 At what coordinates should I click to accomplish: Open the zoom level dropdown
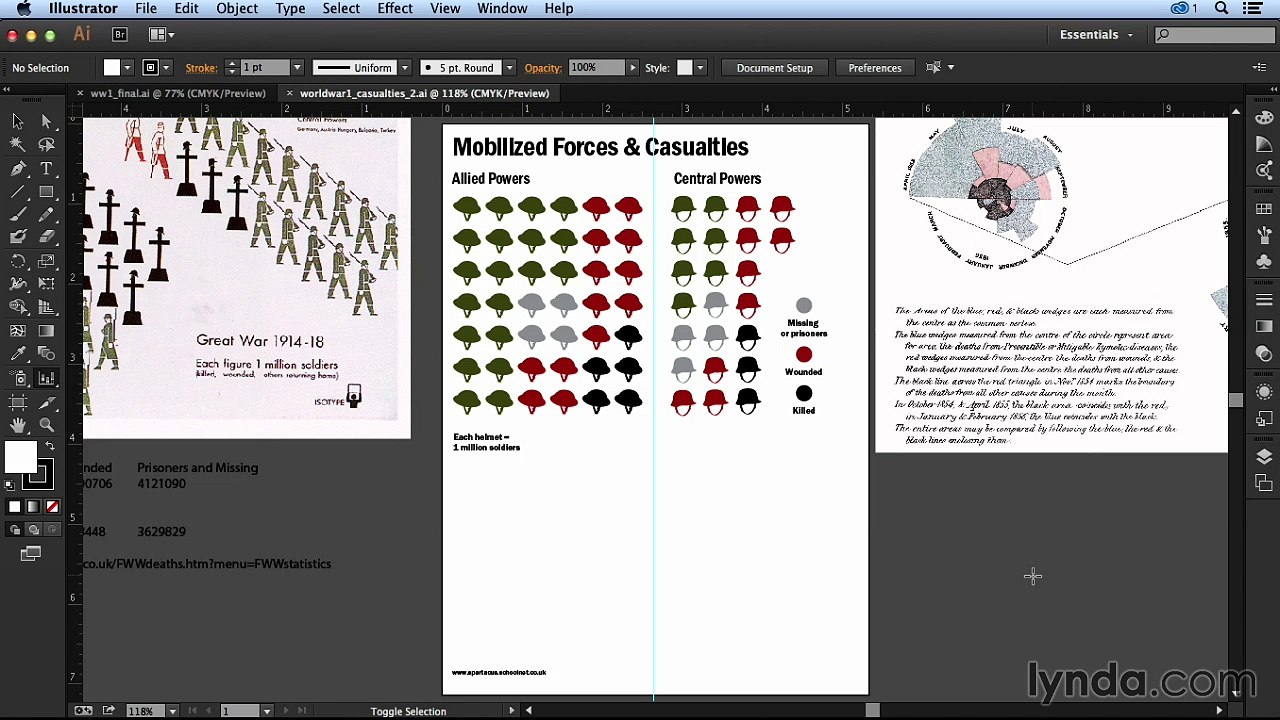tap(172, 711)
